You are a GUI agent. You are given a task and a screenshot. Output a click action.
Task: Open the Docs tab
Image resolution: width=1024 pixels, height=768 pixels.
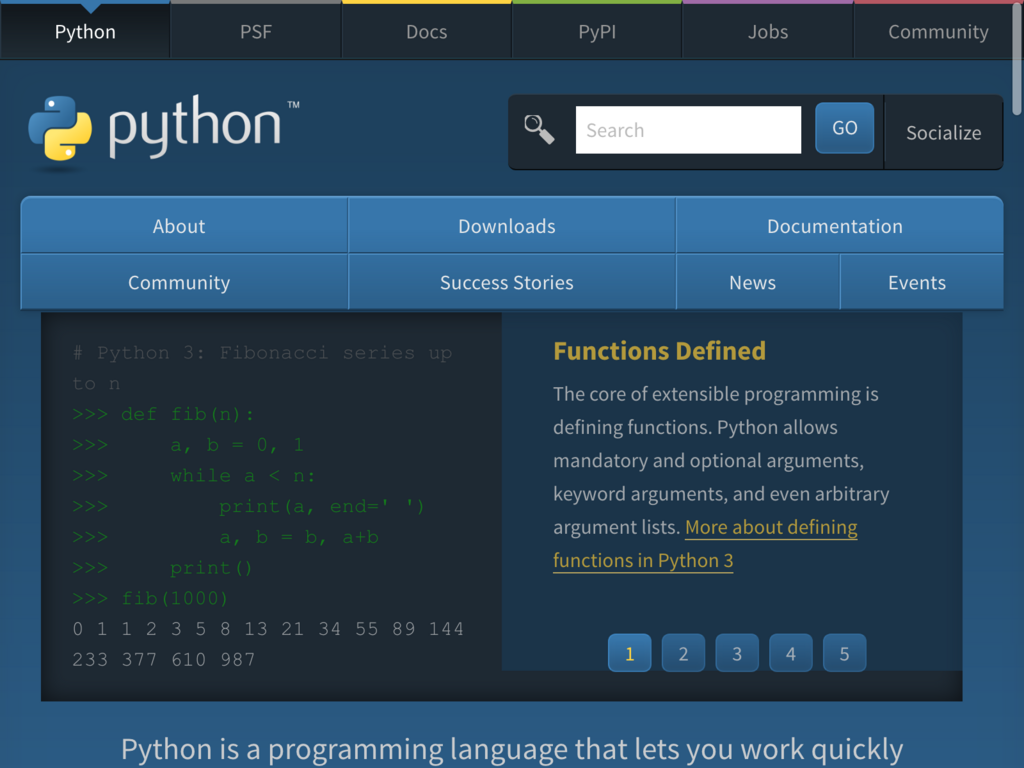[x=426, y=31]
